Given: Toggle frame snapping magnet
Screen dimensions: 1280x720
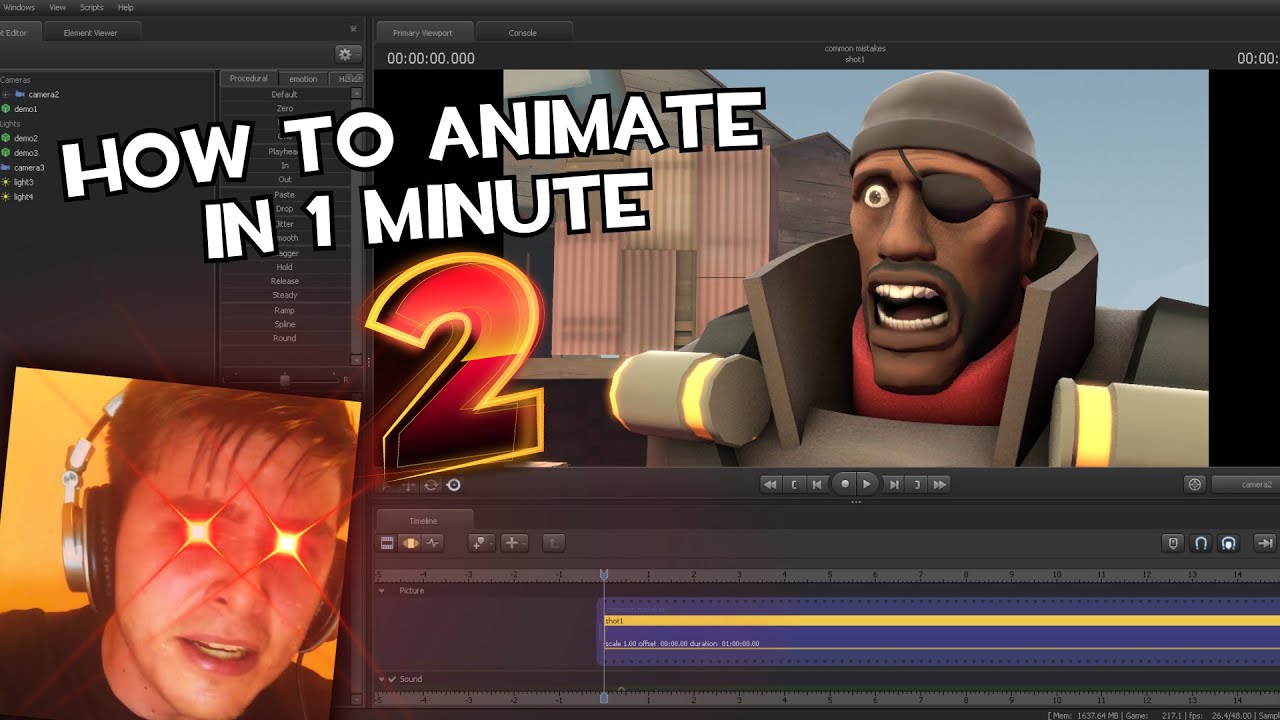Looking at the screenshot, I should click(x=1202, y=543).
